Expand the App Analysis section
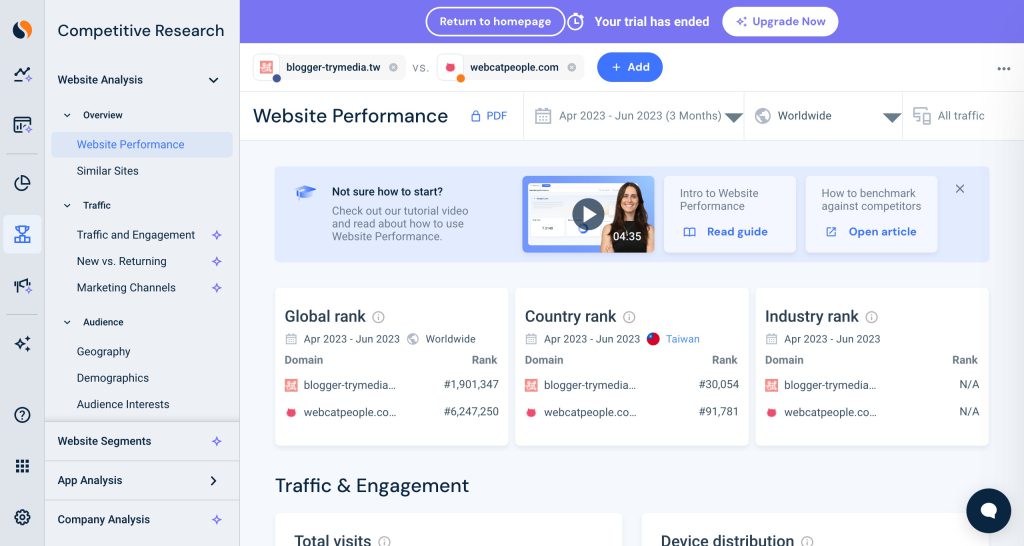1024x546 pixels. (213, 481)
